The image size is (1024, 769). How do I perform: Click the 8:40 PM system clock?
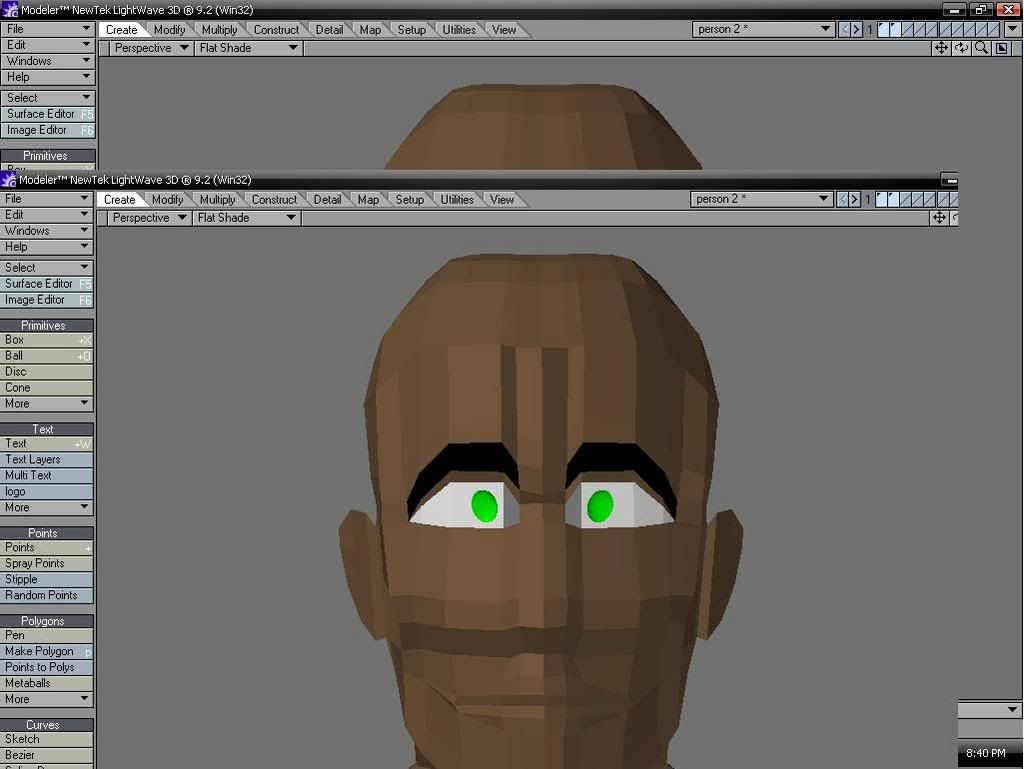pyautogui.click(x=985, y=753)
